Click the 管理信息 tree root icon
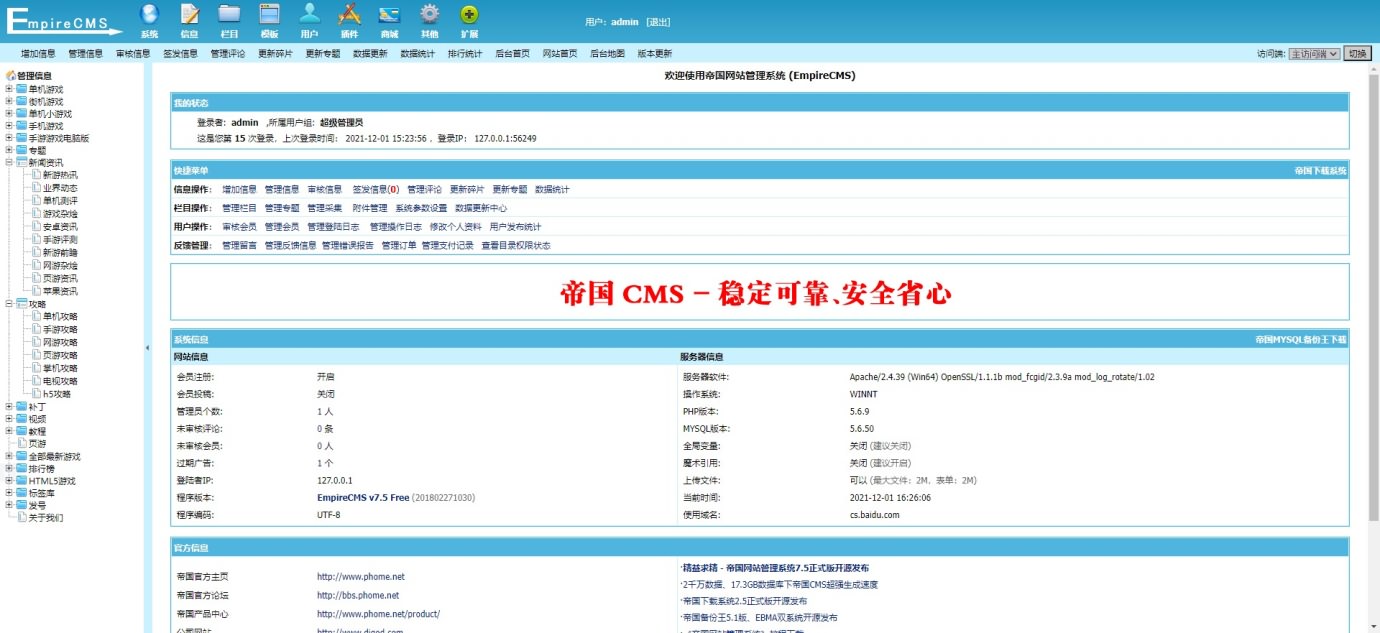Screen dimensions: 1380x633 coord(10,75)
